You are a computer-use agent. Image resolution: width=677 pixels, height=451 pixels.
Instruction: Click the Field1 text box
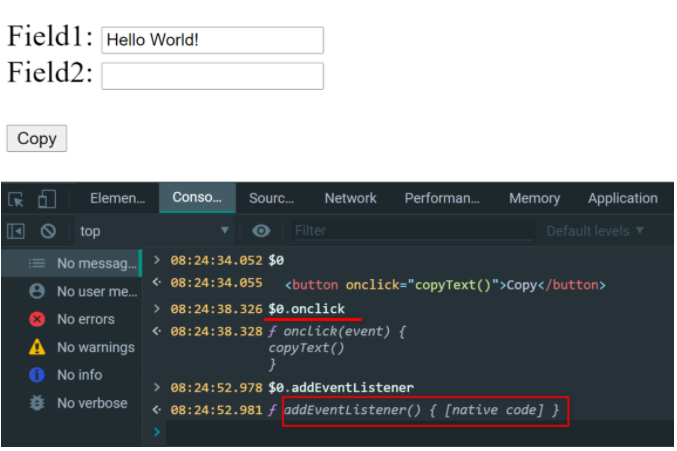point(212,40)
